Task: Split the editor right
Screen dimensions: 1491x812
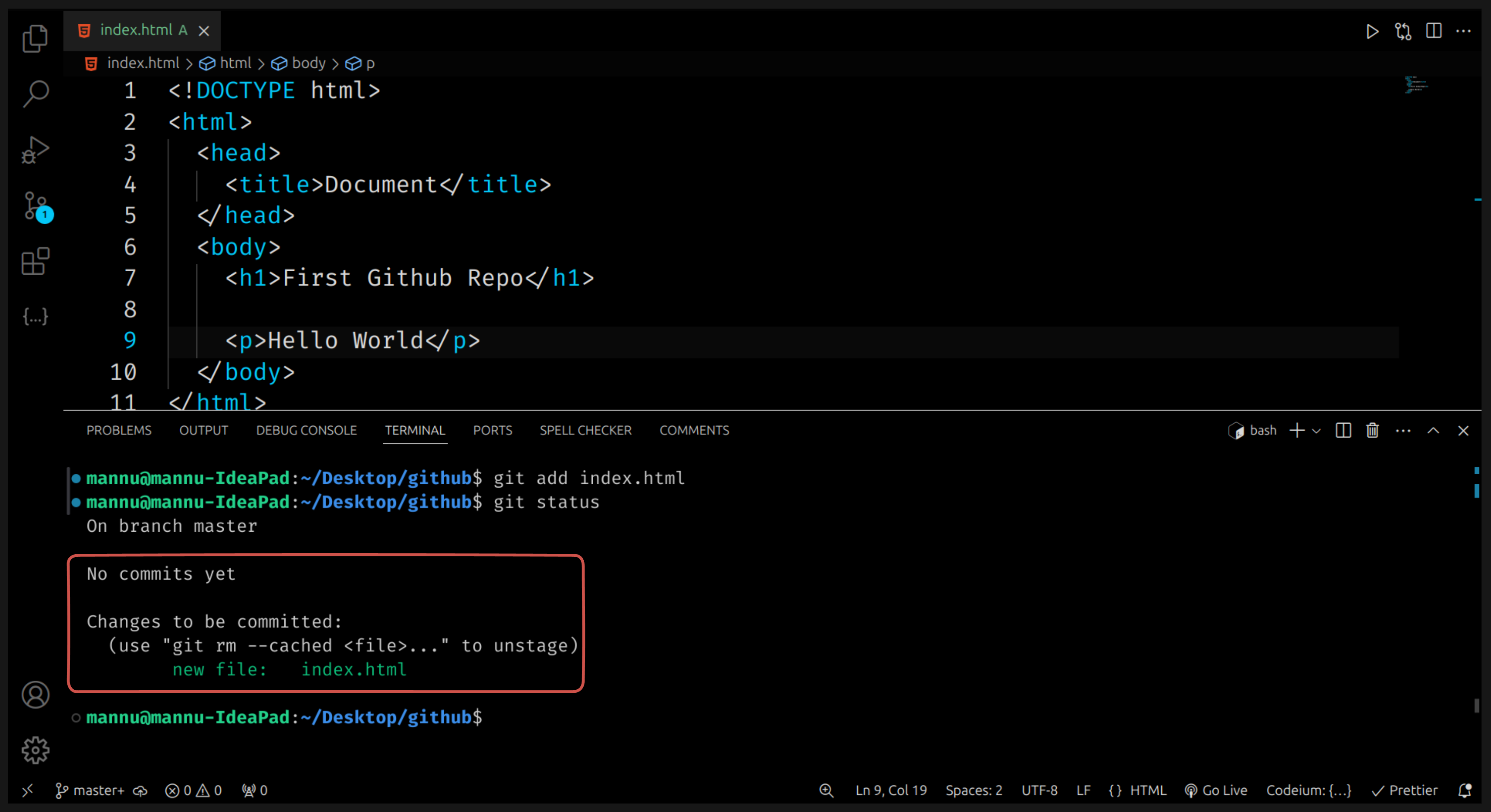Action: [1434, 31]
